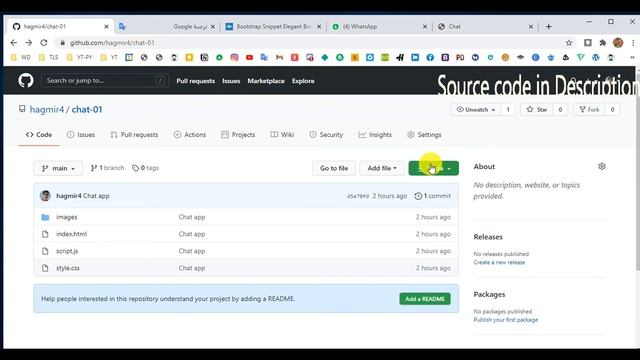Expand the green Code download dropdown
640x360 pixels.
pyautogui.click(x=433, y=168)
